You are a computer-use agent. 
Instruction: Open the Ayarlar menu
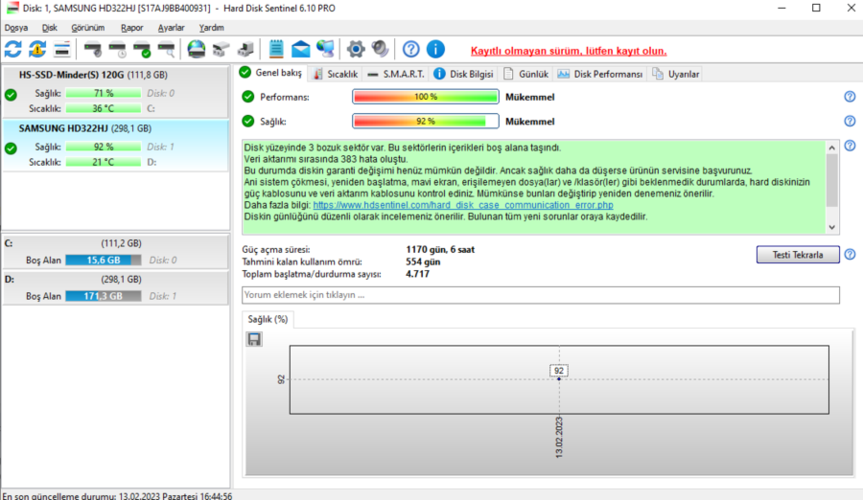point(171,28)
